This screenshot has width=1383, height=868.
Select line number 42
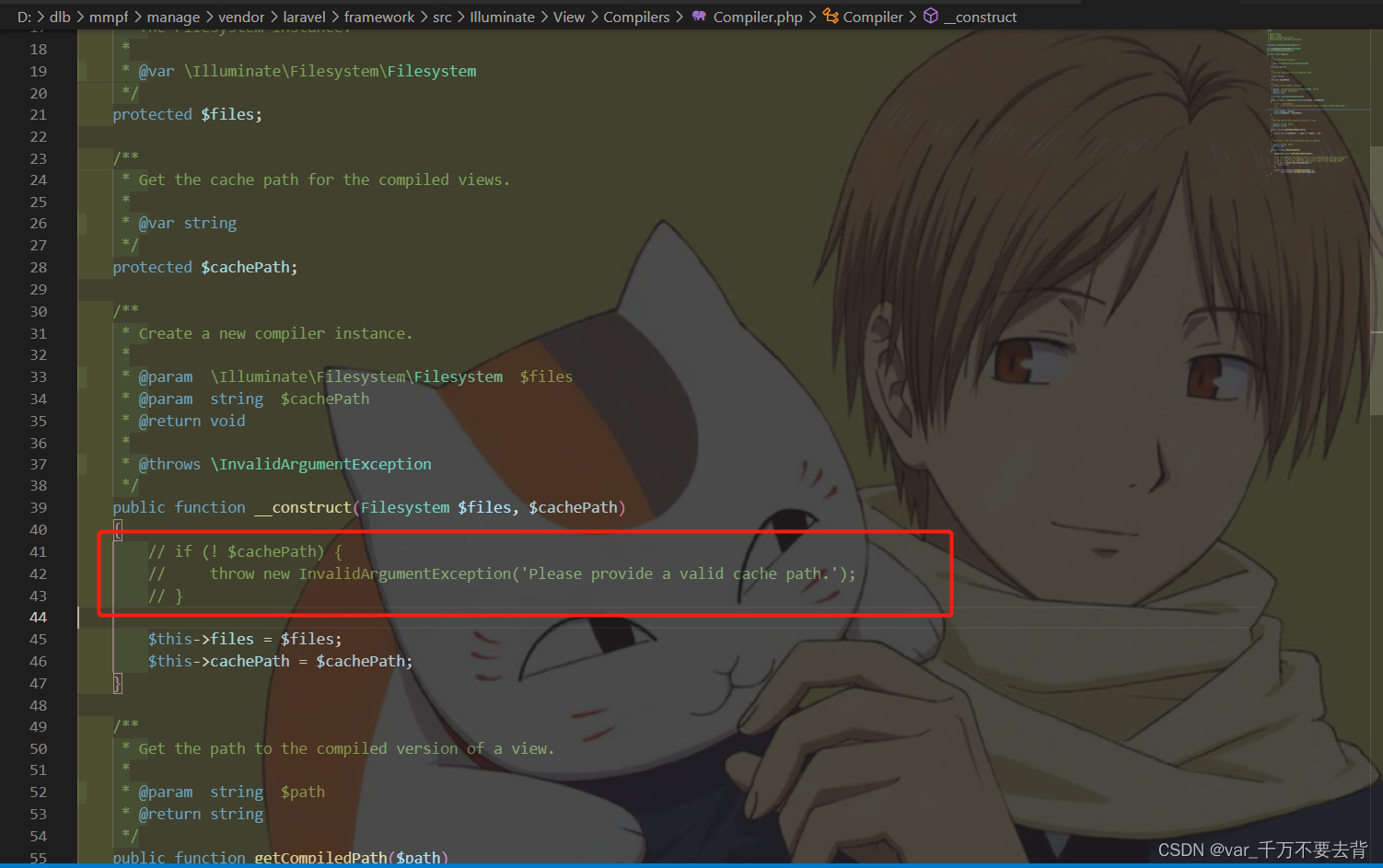tap(38, 574)
